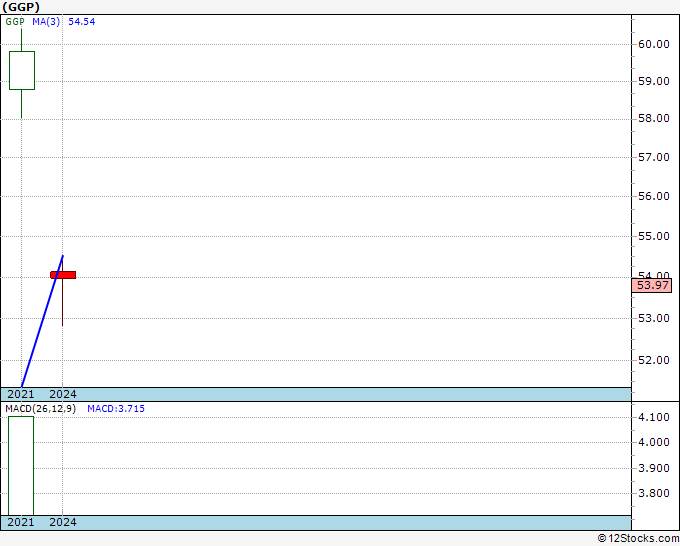Viewport: 680px width, 546px height.
Task: Click the blue MA(3) trend line
Action: (42, 321)
